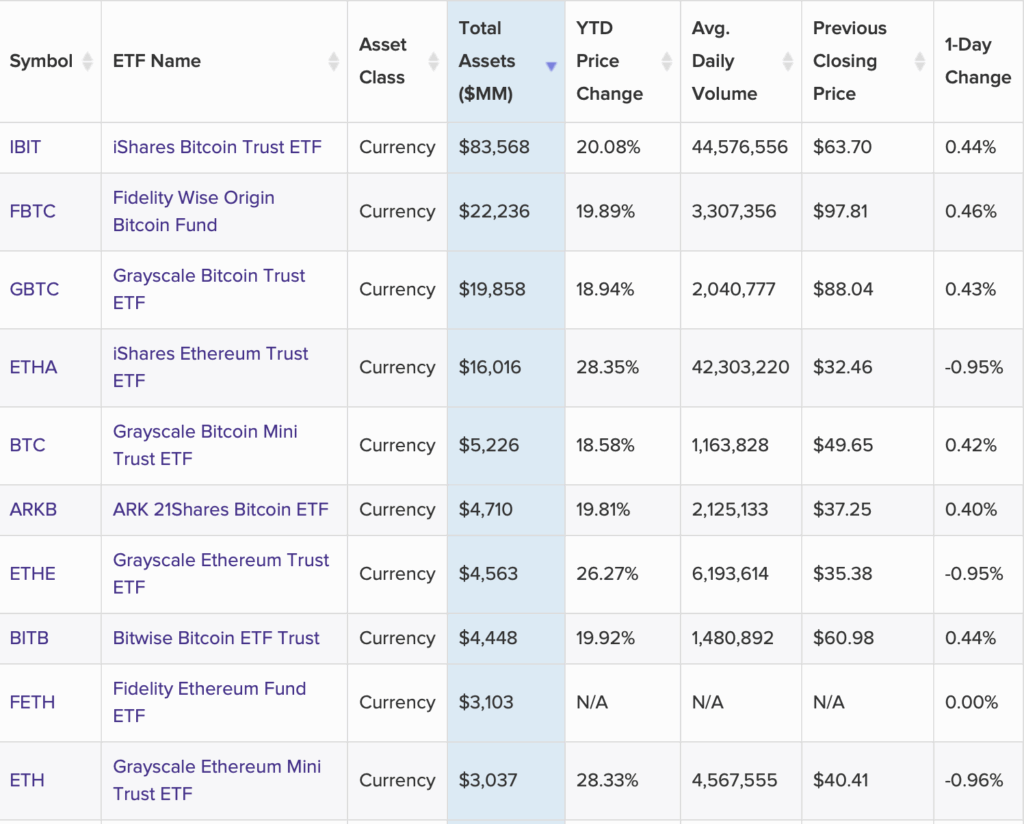Viewport: 1024px width, 824px height.
Task: Open Bitwise Bitcoin ETF Trust link
Action: pos(216,638)
